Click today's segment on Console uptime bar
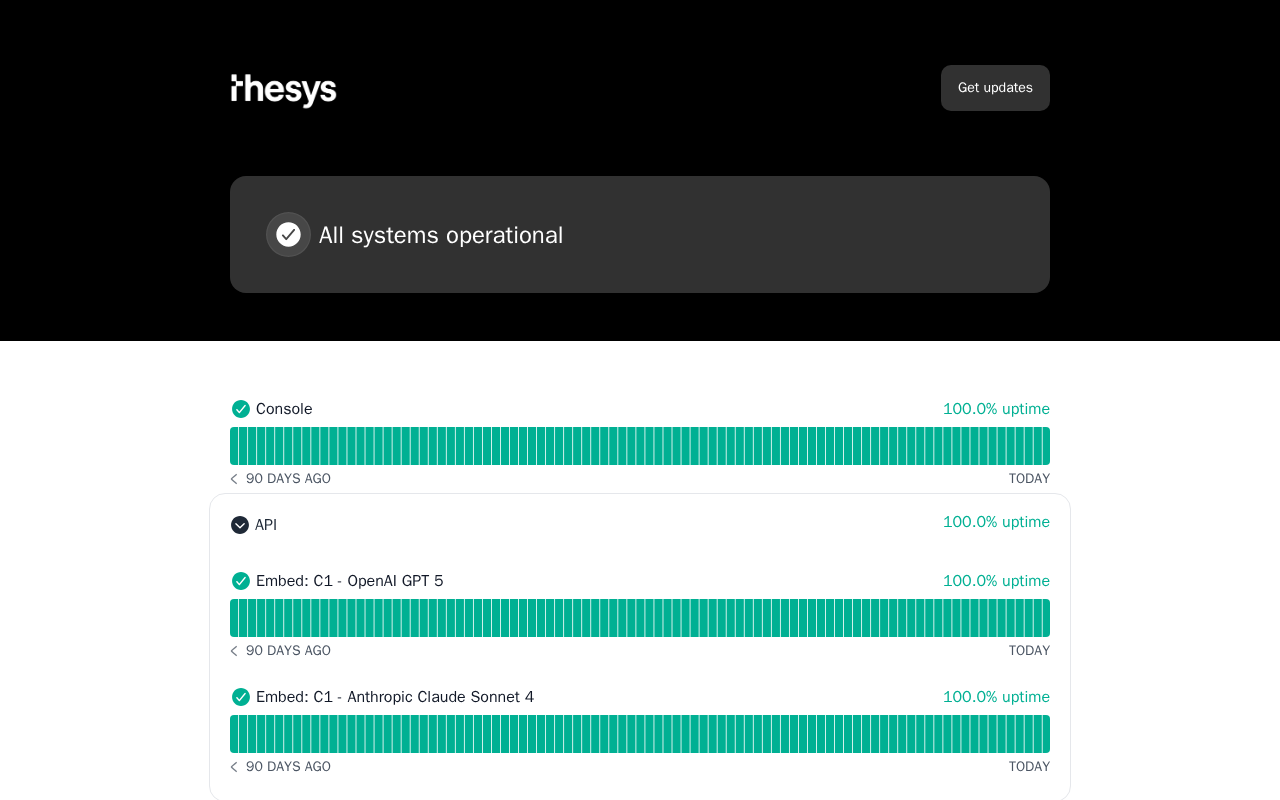This screenshot has width=1280, height=800. pos(1045,446)
